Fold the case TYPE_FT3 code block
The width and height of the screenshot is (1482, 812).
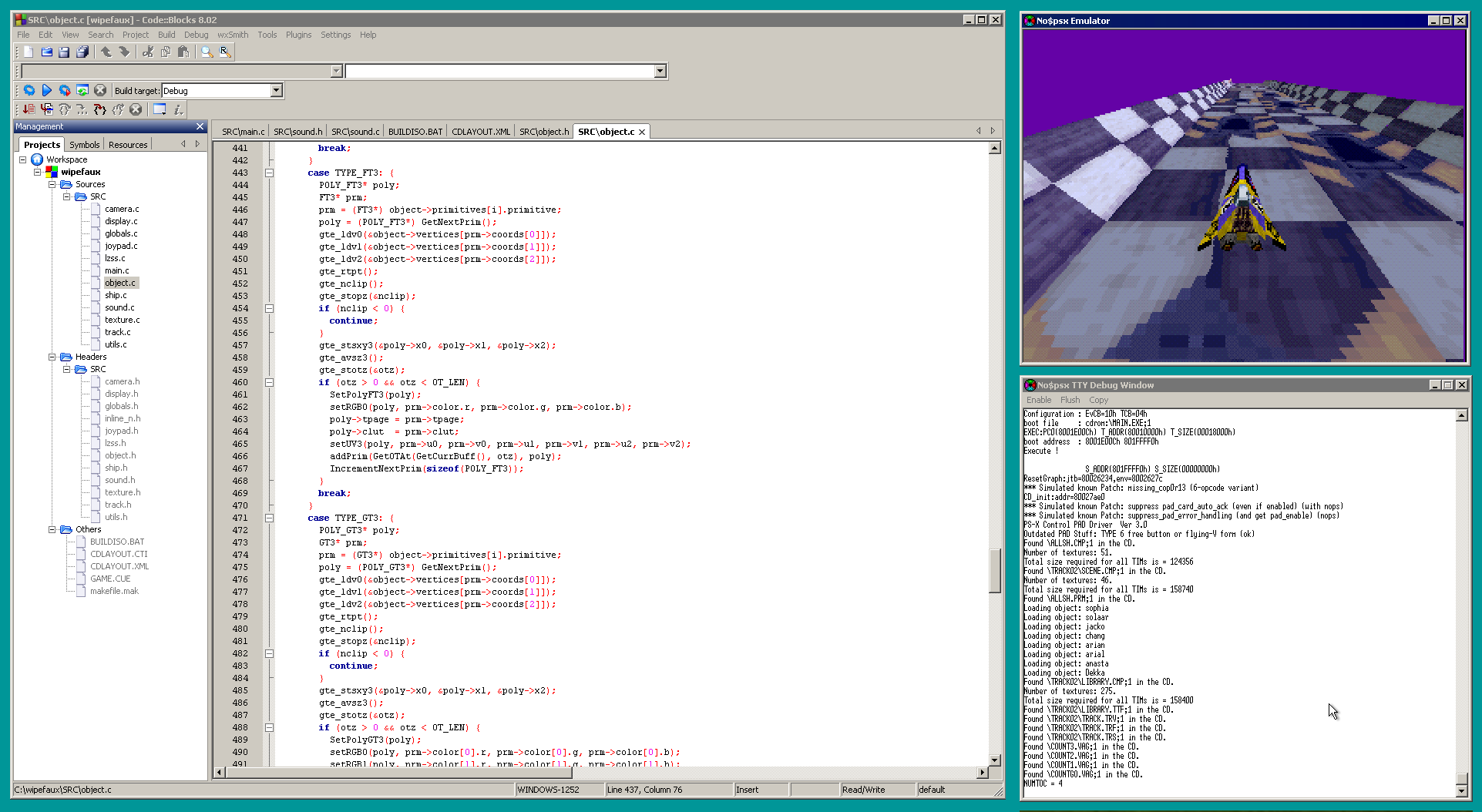tap(269, 173)
